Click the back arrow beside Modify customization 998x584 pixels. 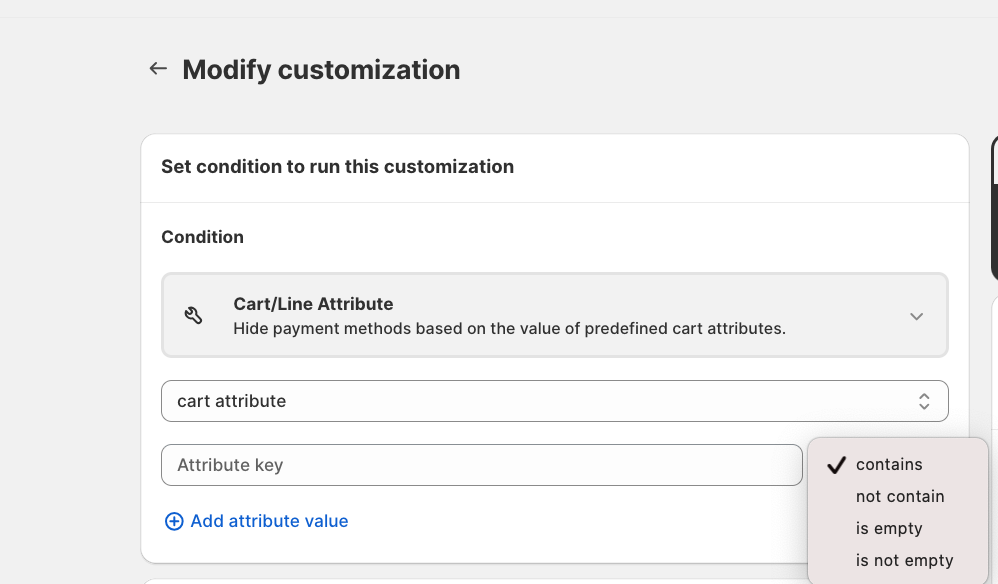pos(157,69)
